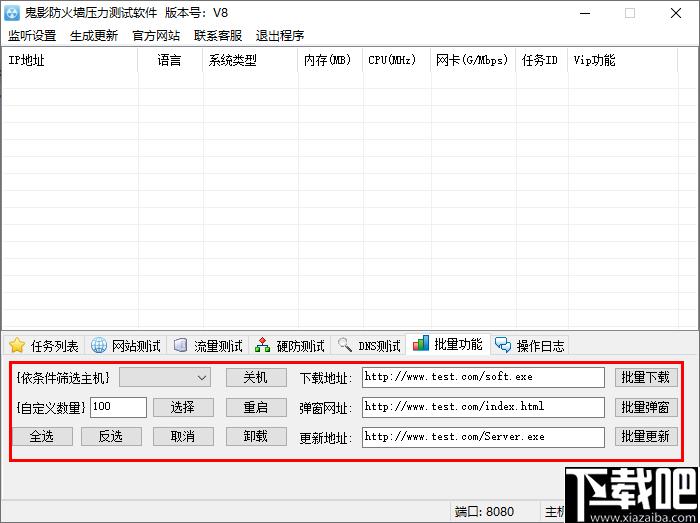
Task: Sort by the 内存(MB) column header
Action: tap(330, 60)
